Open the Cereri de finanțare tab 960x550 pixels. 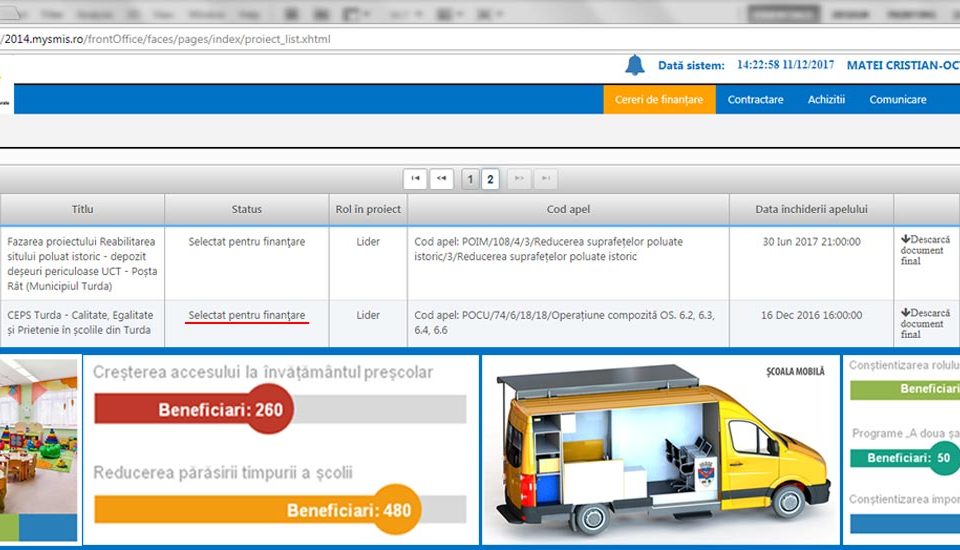pyautogui.click(x=659, y=99)
